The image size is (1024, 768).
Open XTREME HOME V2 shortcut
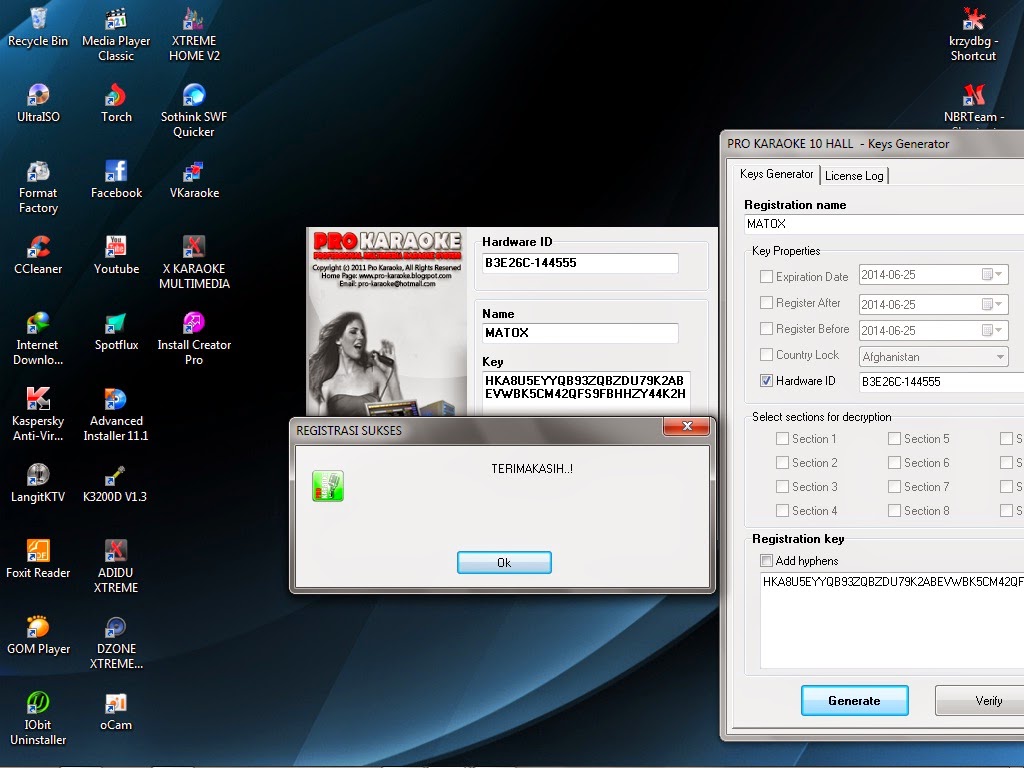coord(194,35)
